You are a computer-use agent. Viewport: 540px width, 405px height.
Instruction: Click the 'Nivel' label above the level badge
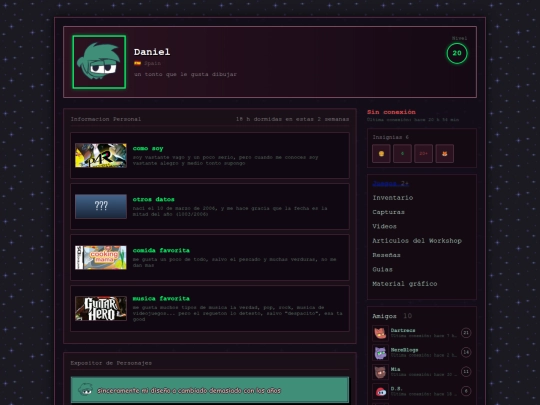pos(459,38)
